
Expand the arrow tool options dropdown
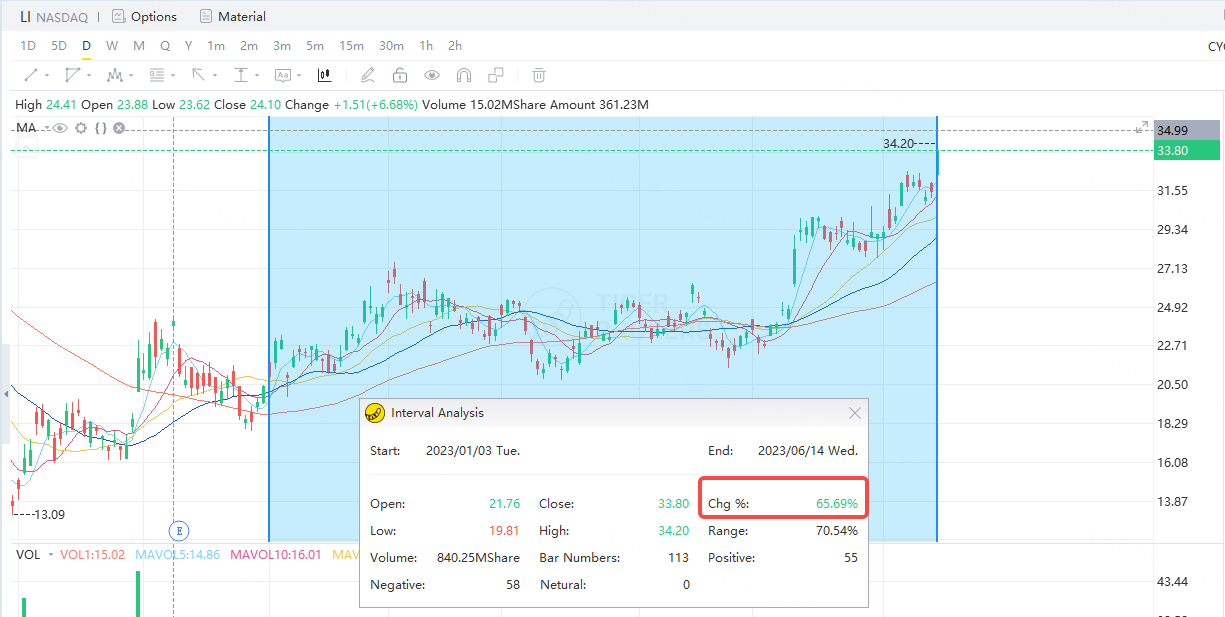[213, 75]
